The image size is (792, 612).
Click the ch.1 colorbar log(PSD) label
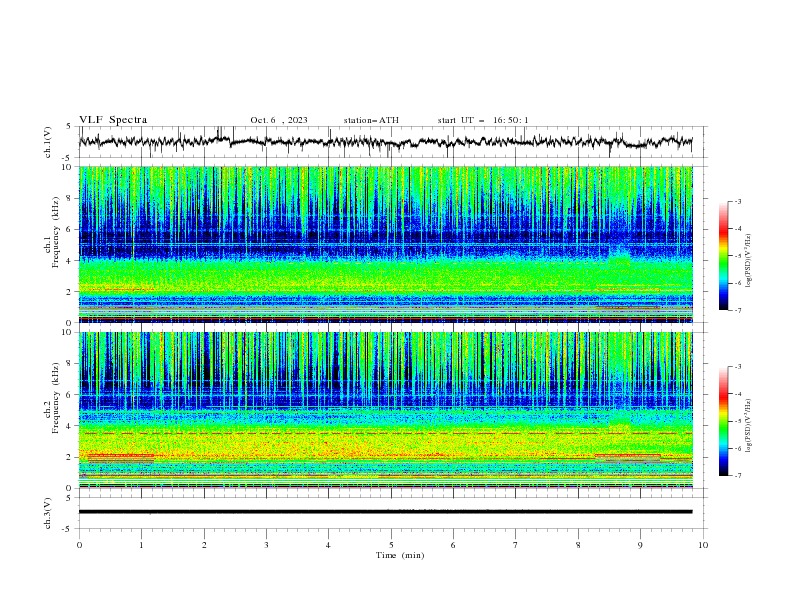coord(749,261)
